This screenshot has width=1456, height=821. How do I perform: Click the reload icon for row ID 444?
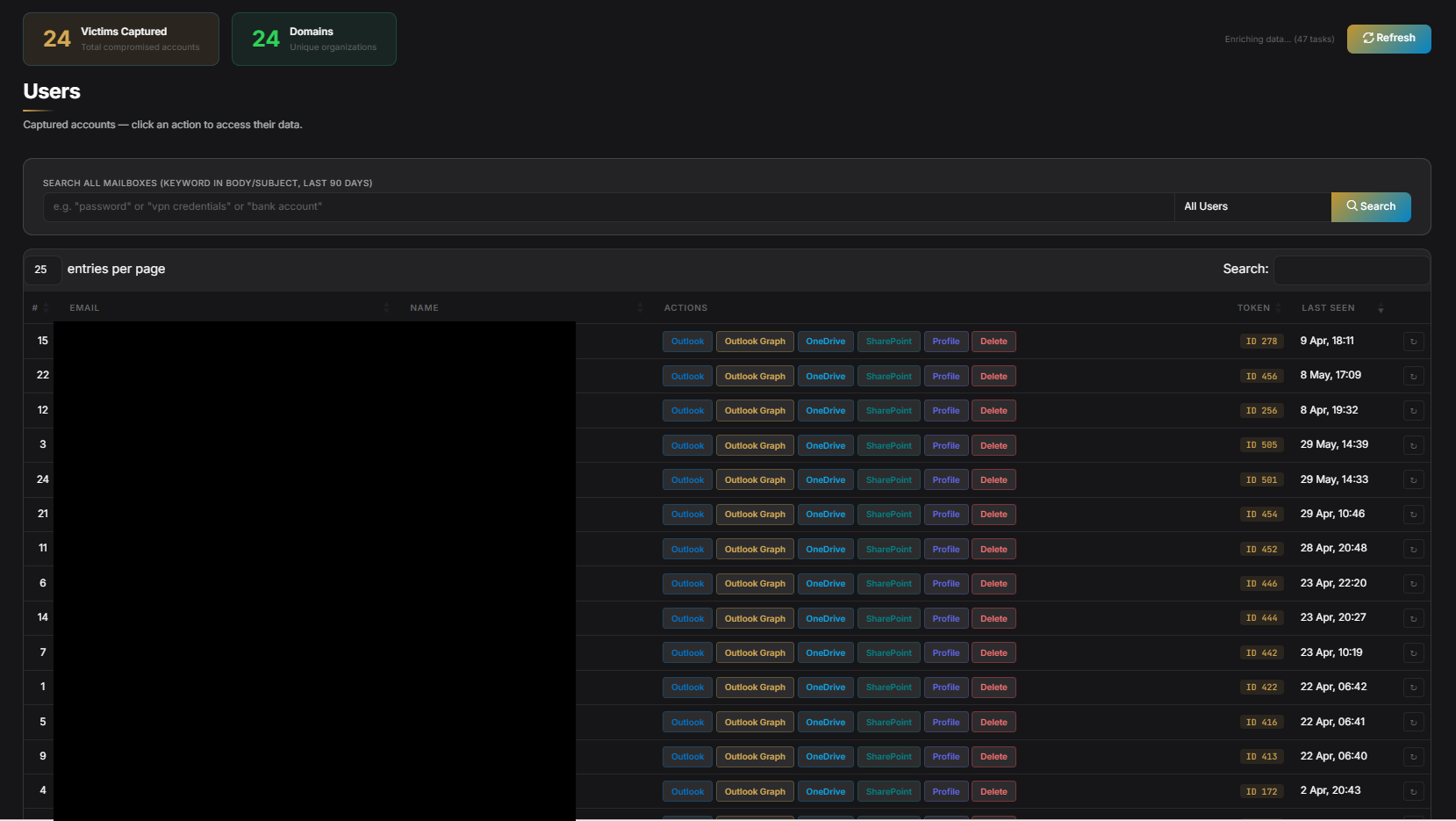1413,618
